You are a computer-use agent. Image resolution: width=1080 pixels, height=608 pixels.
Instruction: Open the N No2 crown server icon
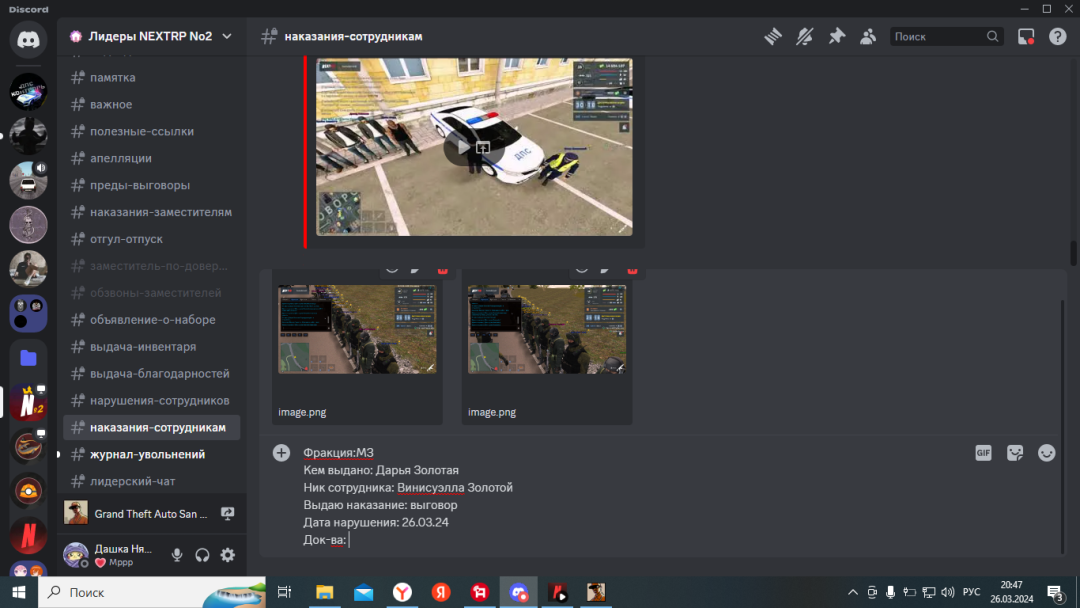point(28,402)
